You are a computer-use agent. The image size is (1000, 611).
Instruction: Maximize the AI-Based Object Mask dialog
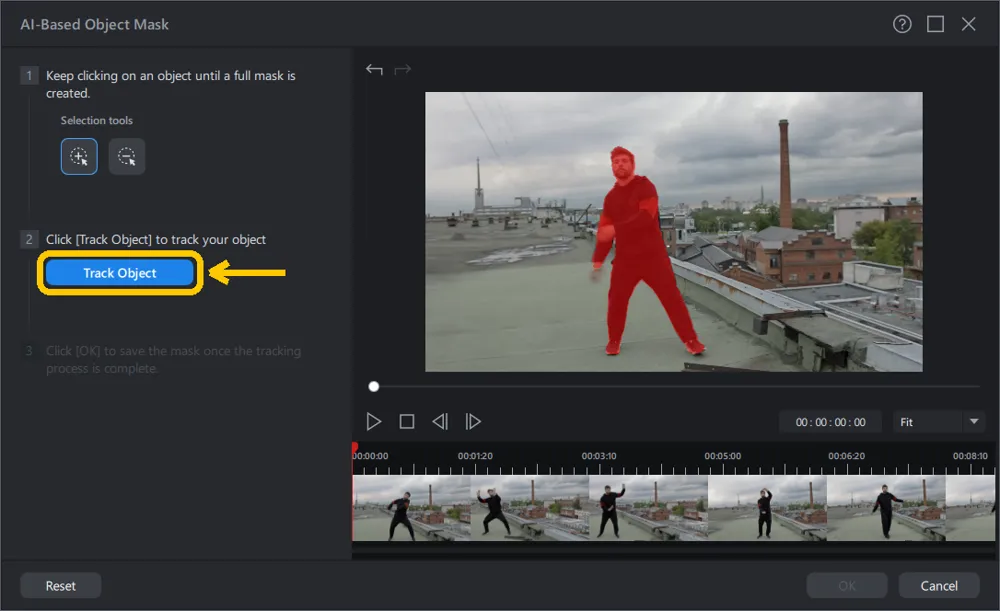936,24
